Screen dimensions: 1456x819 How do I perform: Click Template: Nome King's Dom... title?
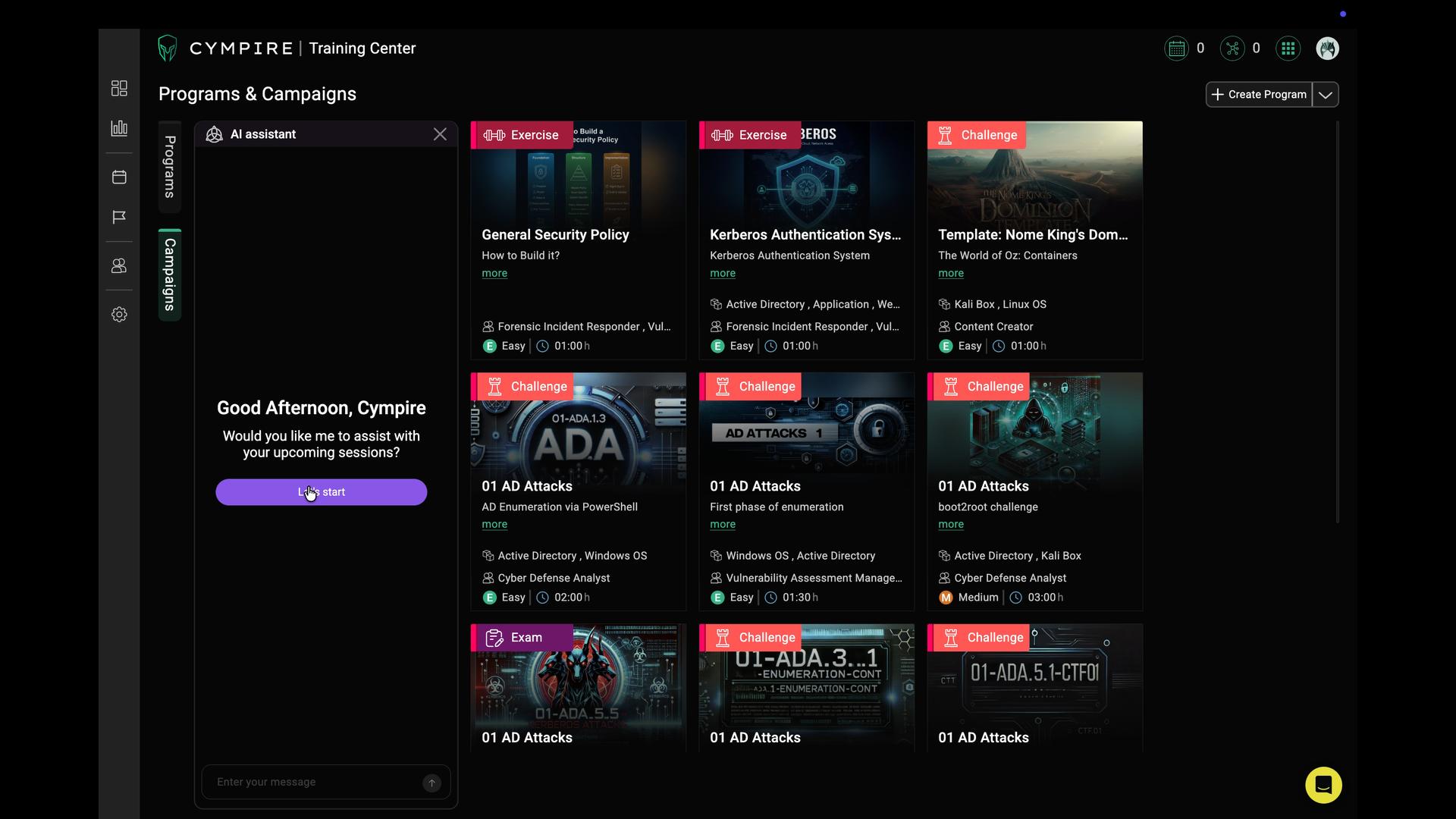[x=1033, y=235]
